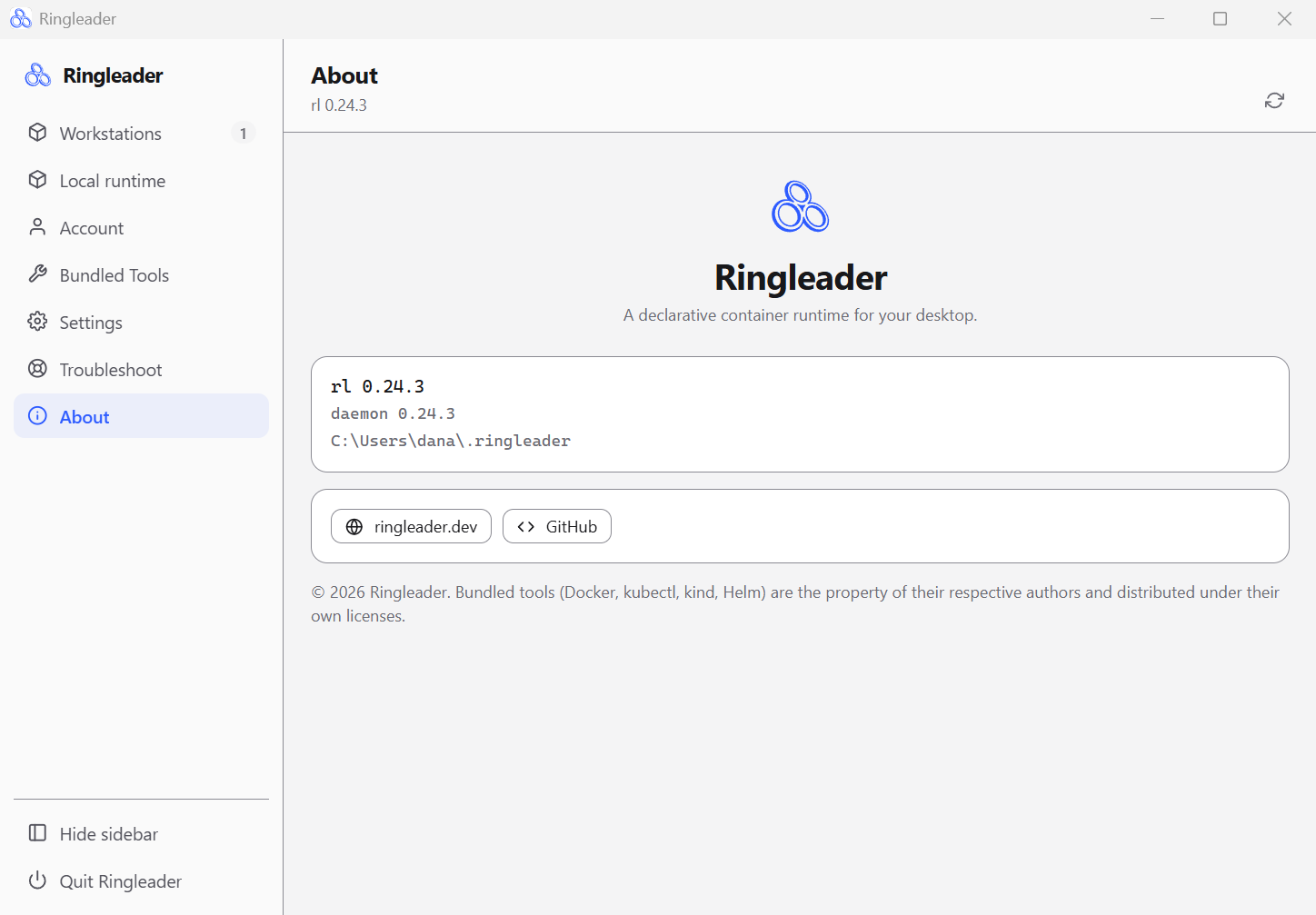Hide the sidebar
The image size is (1316, 915).
pos(141,833)
